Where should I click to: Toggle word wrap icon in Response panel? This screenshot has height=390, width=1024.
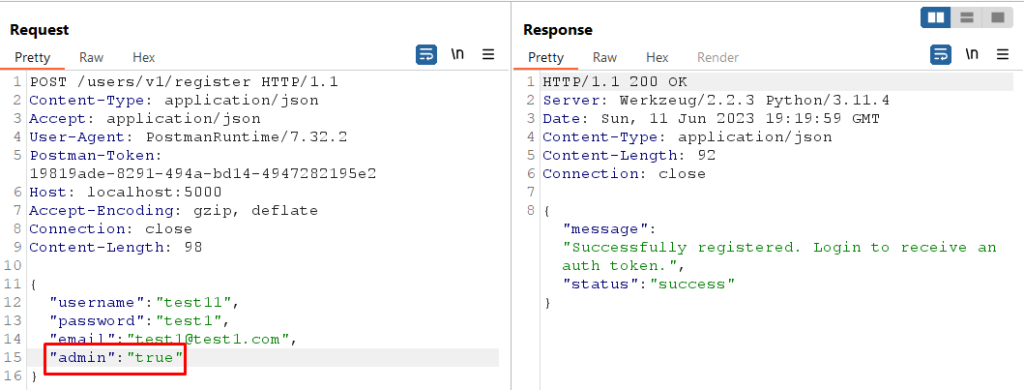coord(940,55)
